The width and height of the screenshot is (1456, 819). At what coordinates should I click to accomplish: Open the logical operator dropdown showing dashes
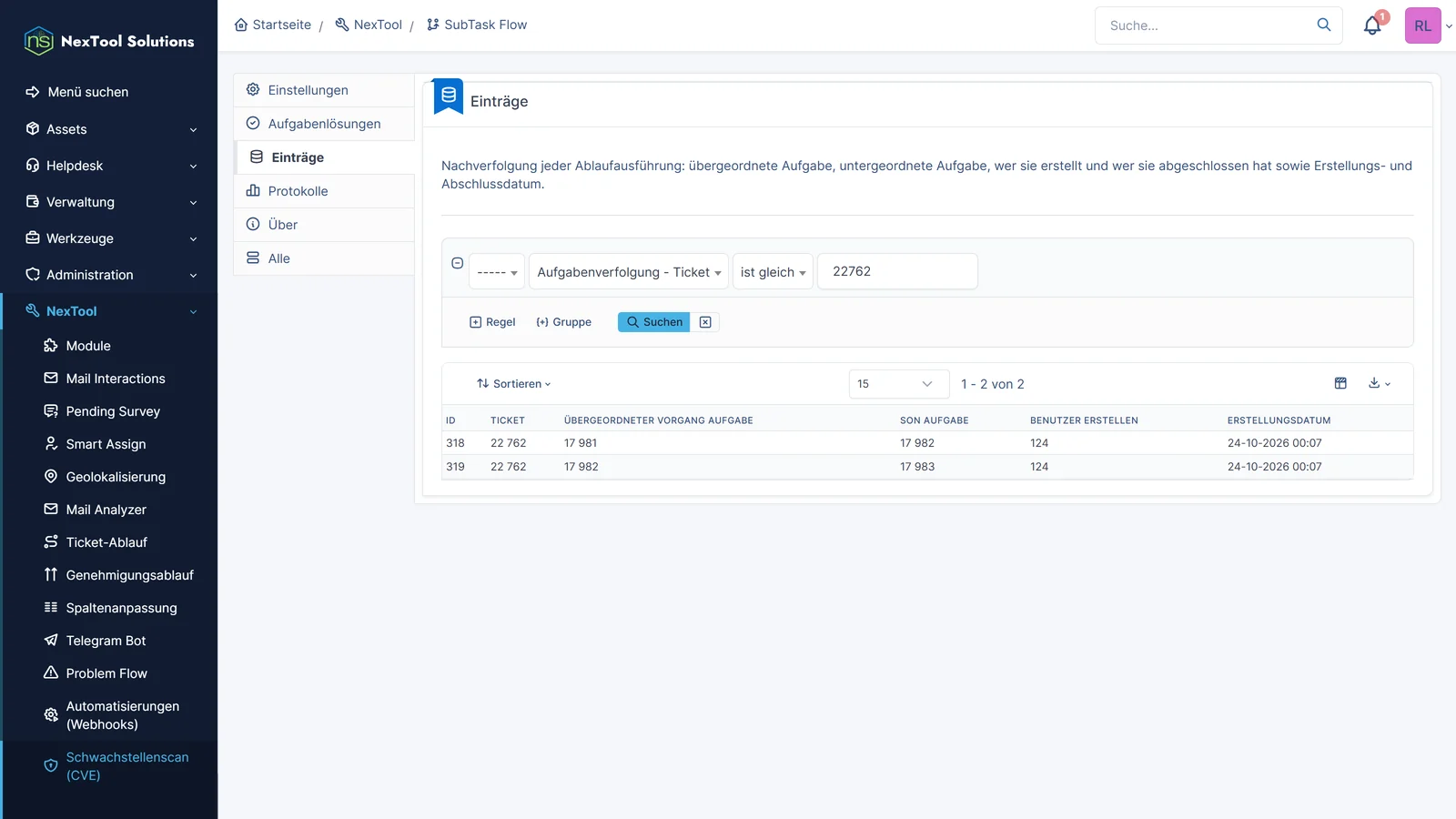coord(497,272)
